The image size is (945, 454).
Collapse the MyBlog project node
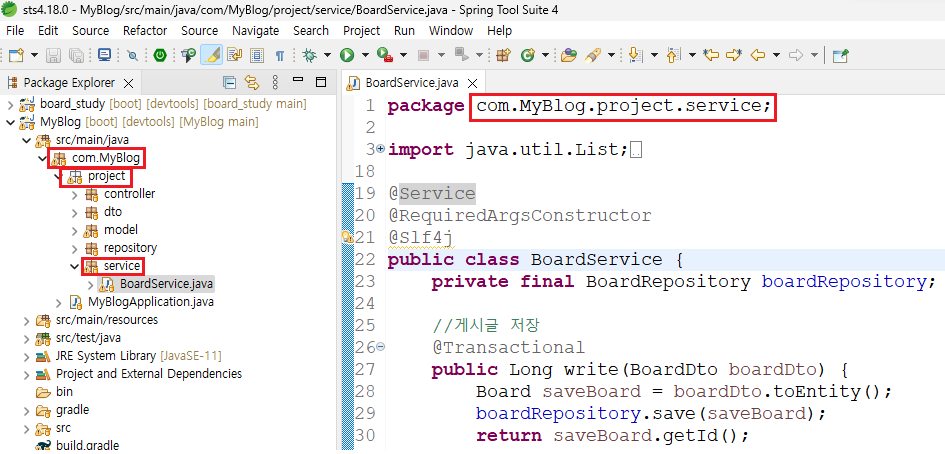[10, 122]
